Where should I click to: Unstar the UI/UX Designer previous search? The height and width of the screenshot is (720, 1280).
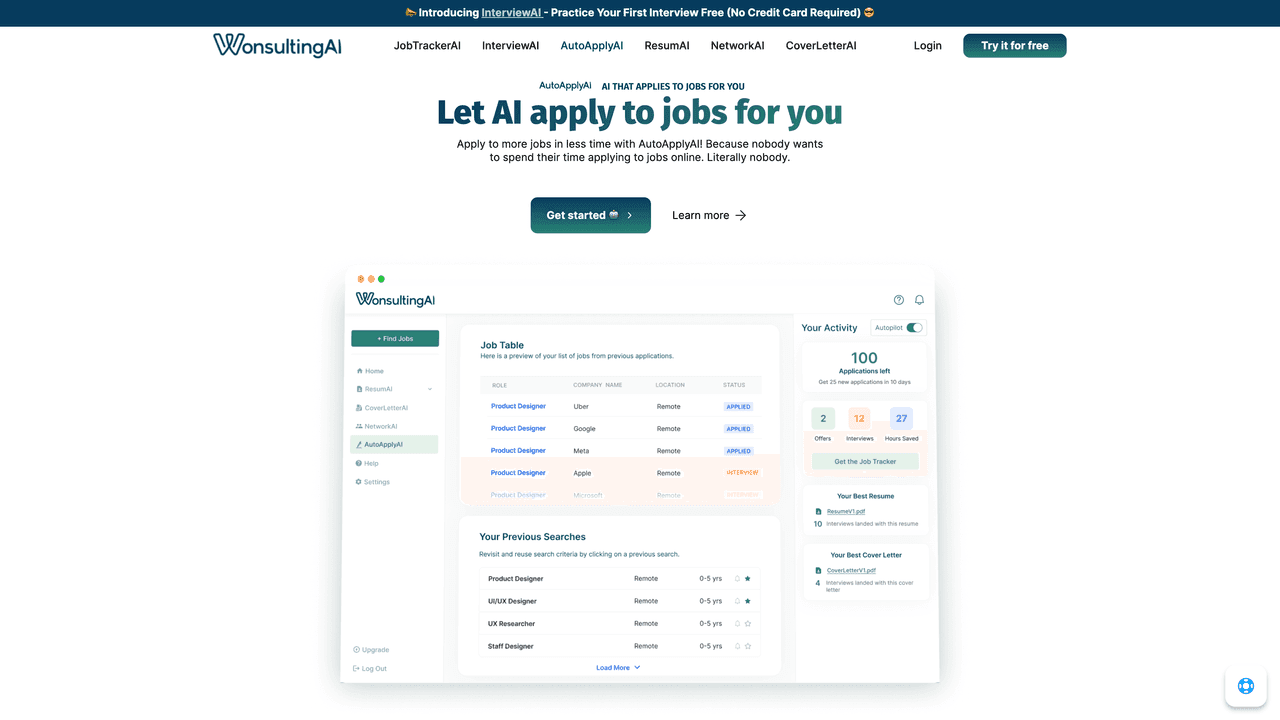[748, 601]
